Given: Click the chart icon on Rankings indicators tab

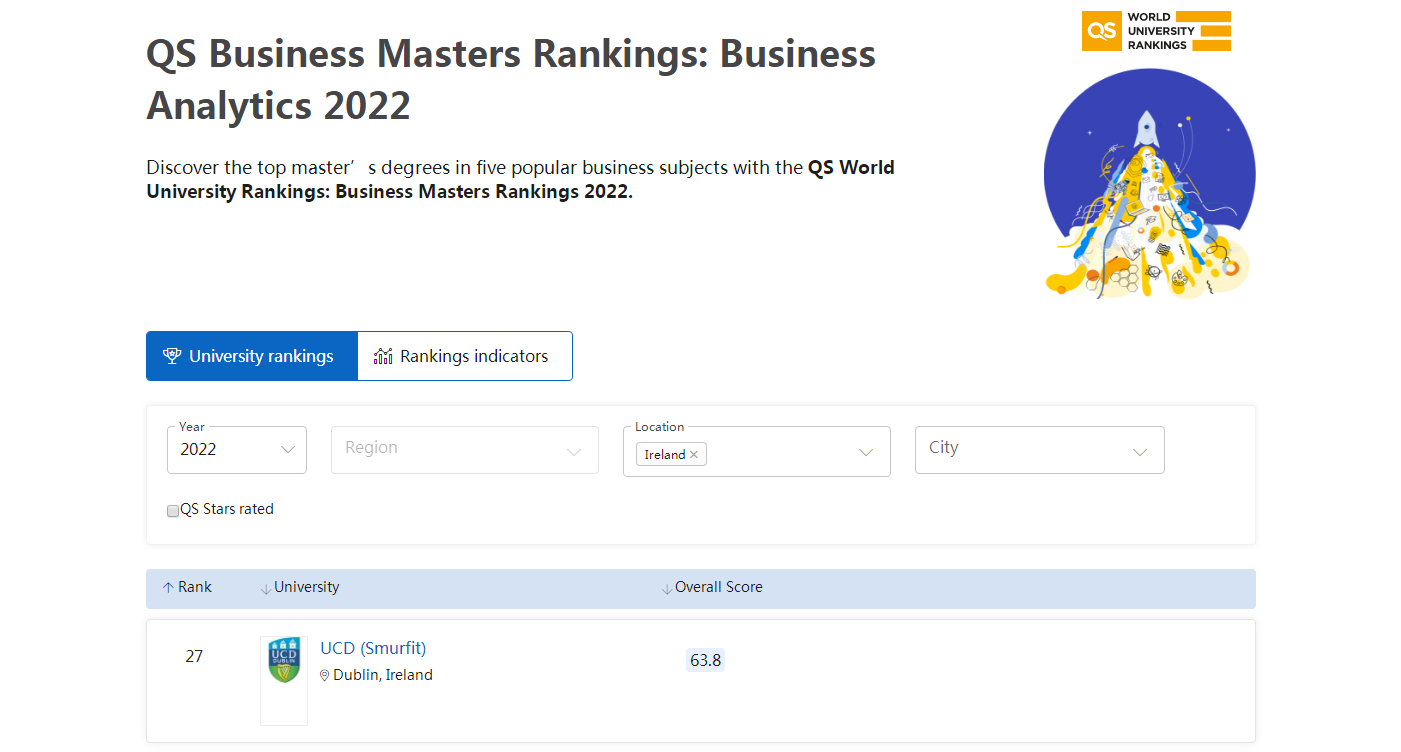Looking at the screenshot, I should click(383, 356).
